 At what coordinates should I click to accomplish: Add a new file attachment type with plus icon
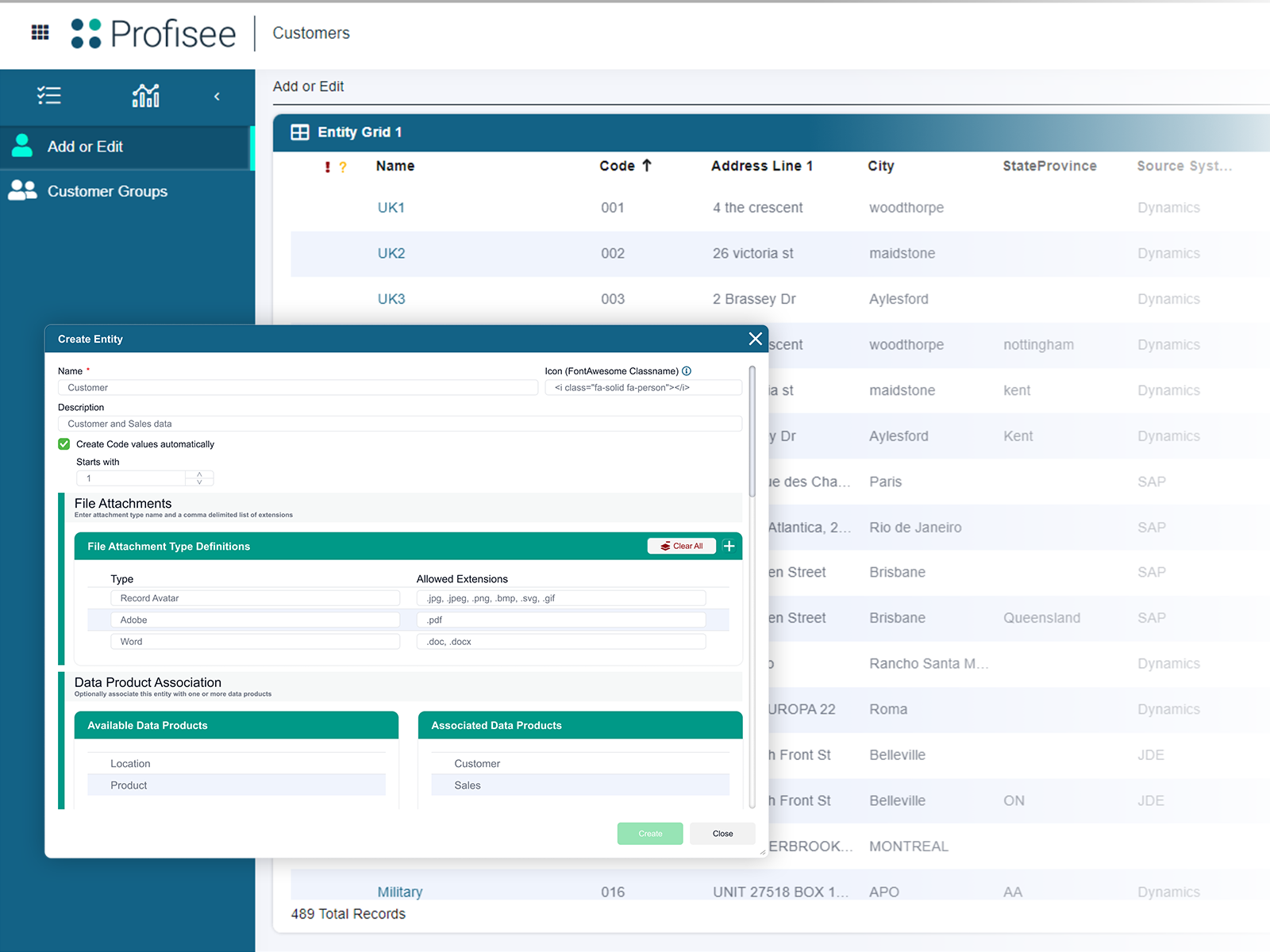point(729,546)
